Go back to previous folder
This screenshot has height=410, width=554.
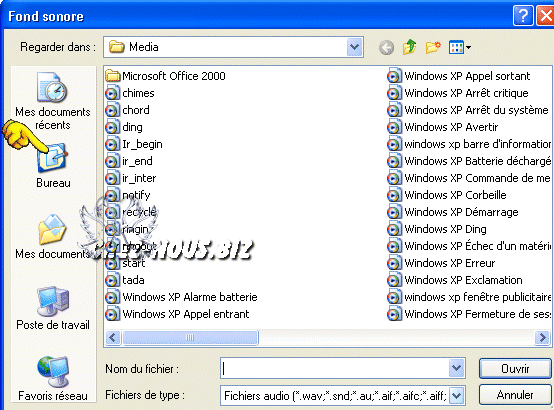pyautogui.click(x=387, y=47)
